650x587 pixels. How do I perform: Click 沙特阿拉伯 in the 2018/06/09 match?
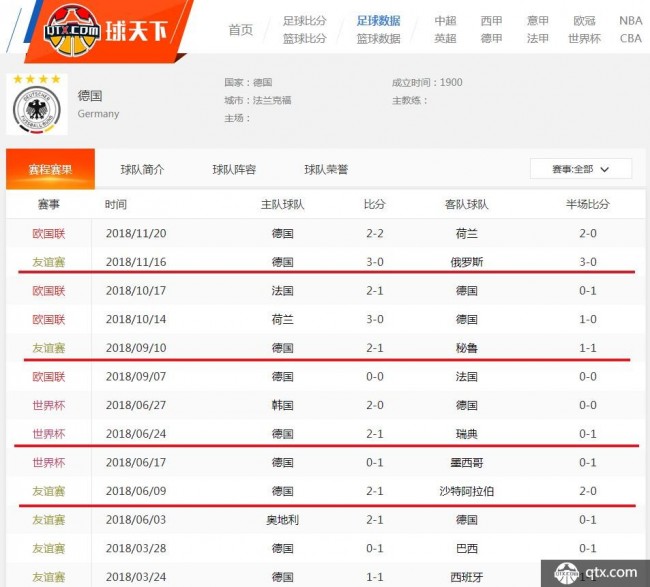[x=467, y=491]
